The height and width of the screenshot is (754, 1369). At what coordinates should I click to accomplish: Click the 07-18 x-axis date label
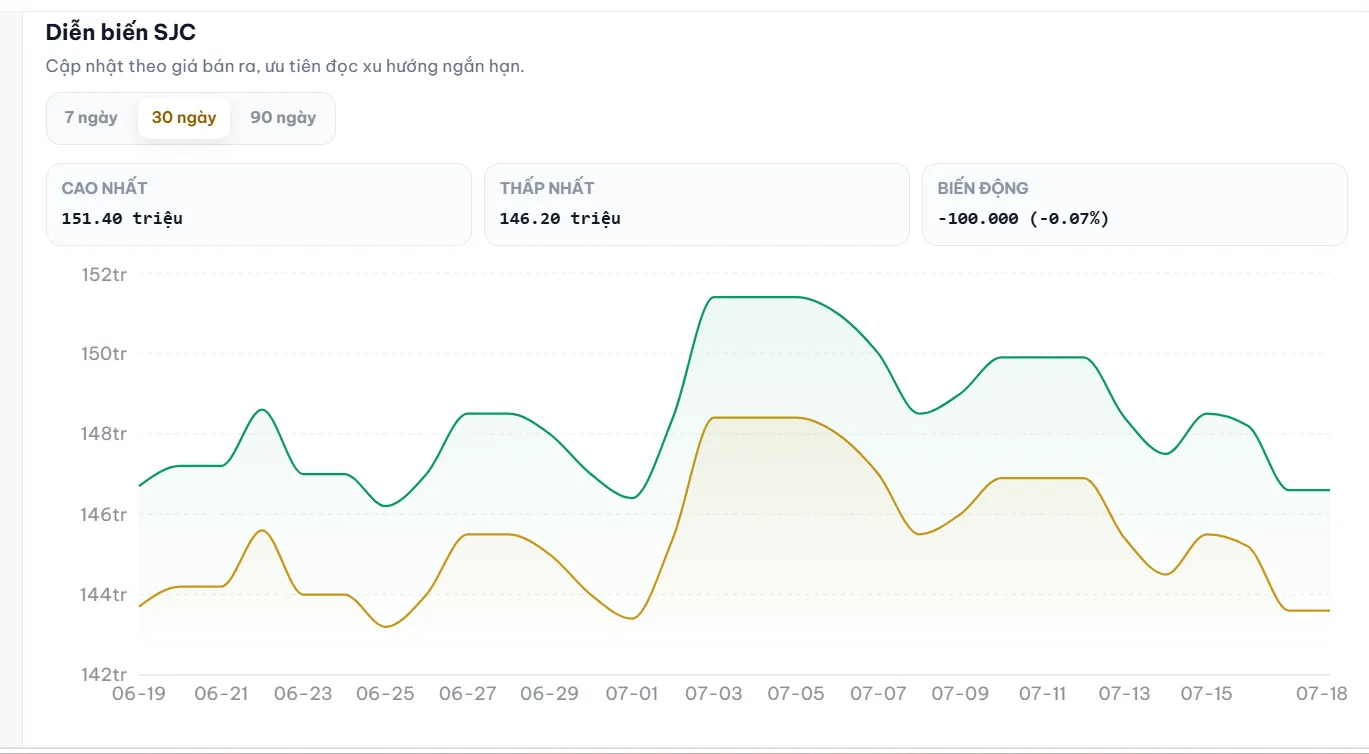pyautogui.click(x=1322, y=693)
